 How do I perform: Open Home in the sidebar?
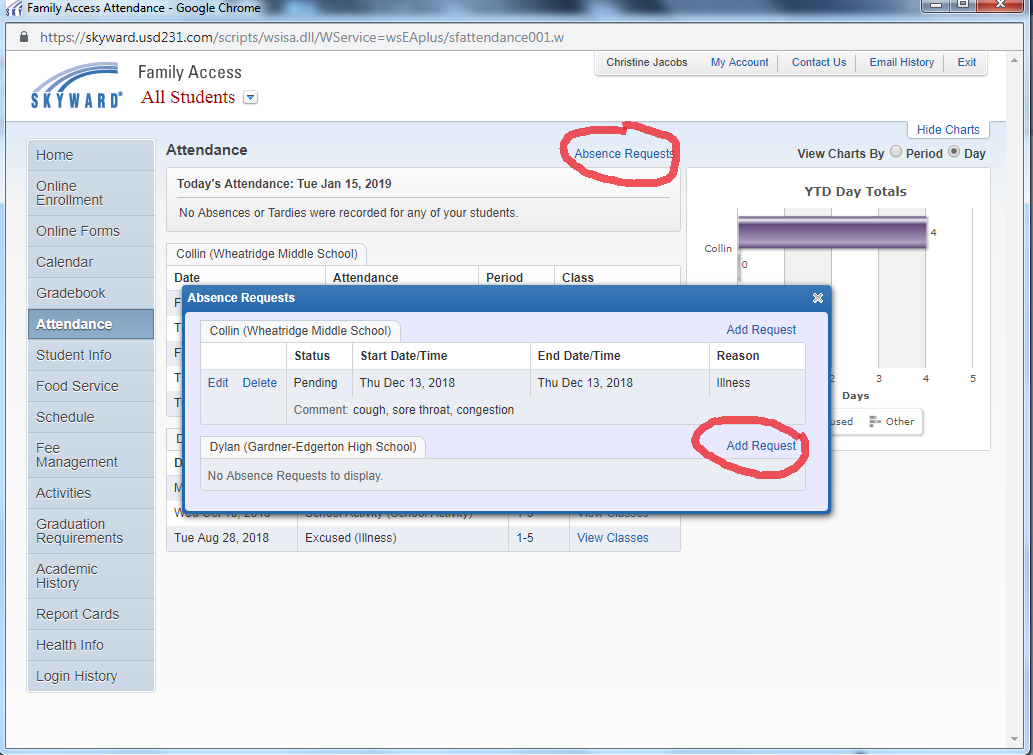click(x=91, y=155)
